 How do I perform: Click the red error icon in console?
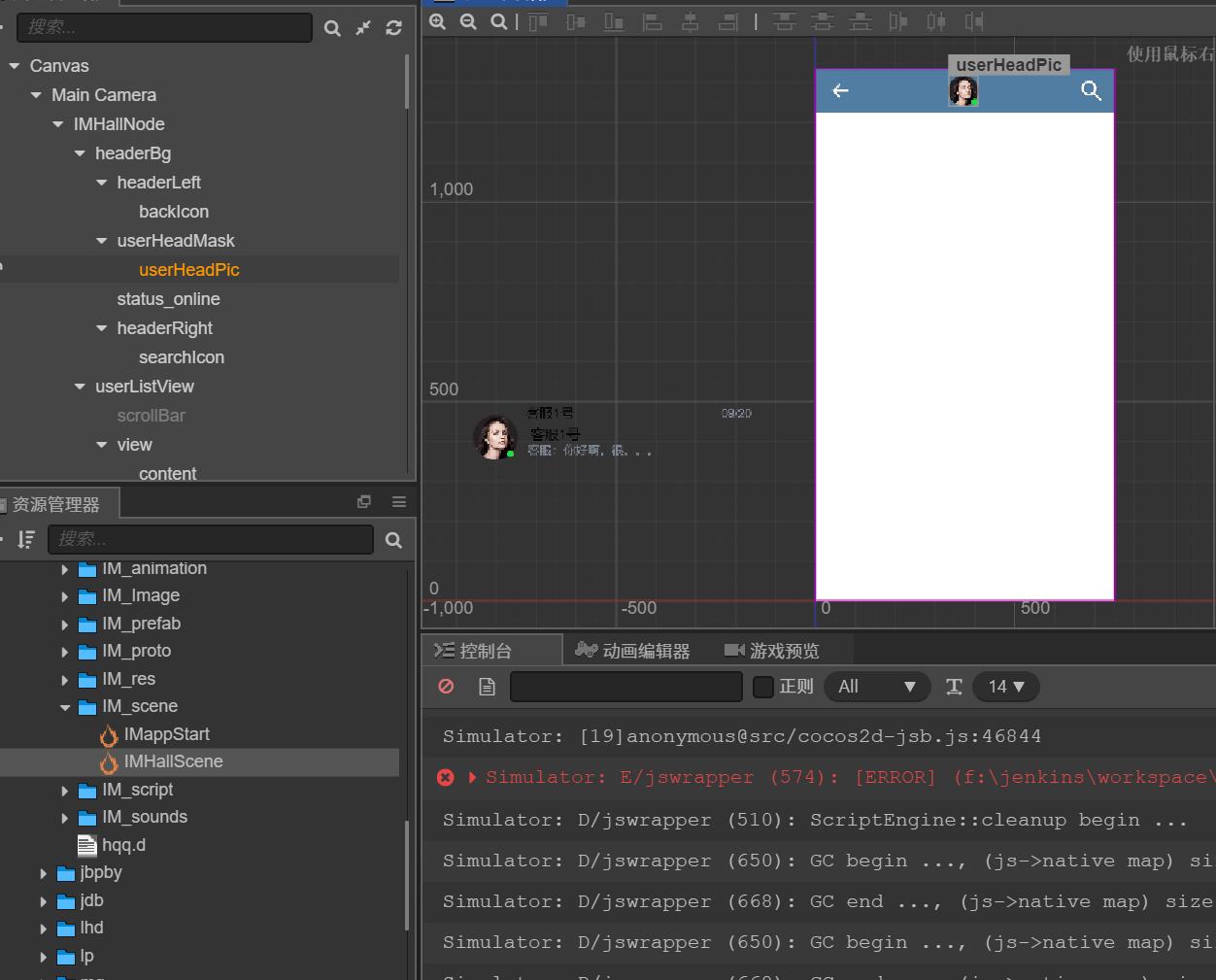pos(446,777)
